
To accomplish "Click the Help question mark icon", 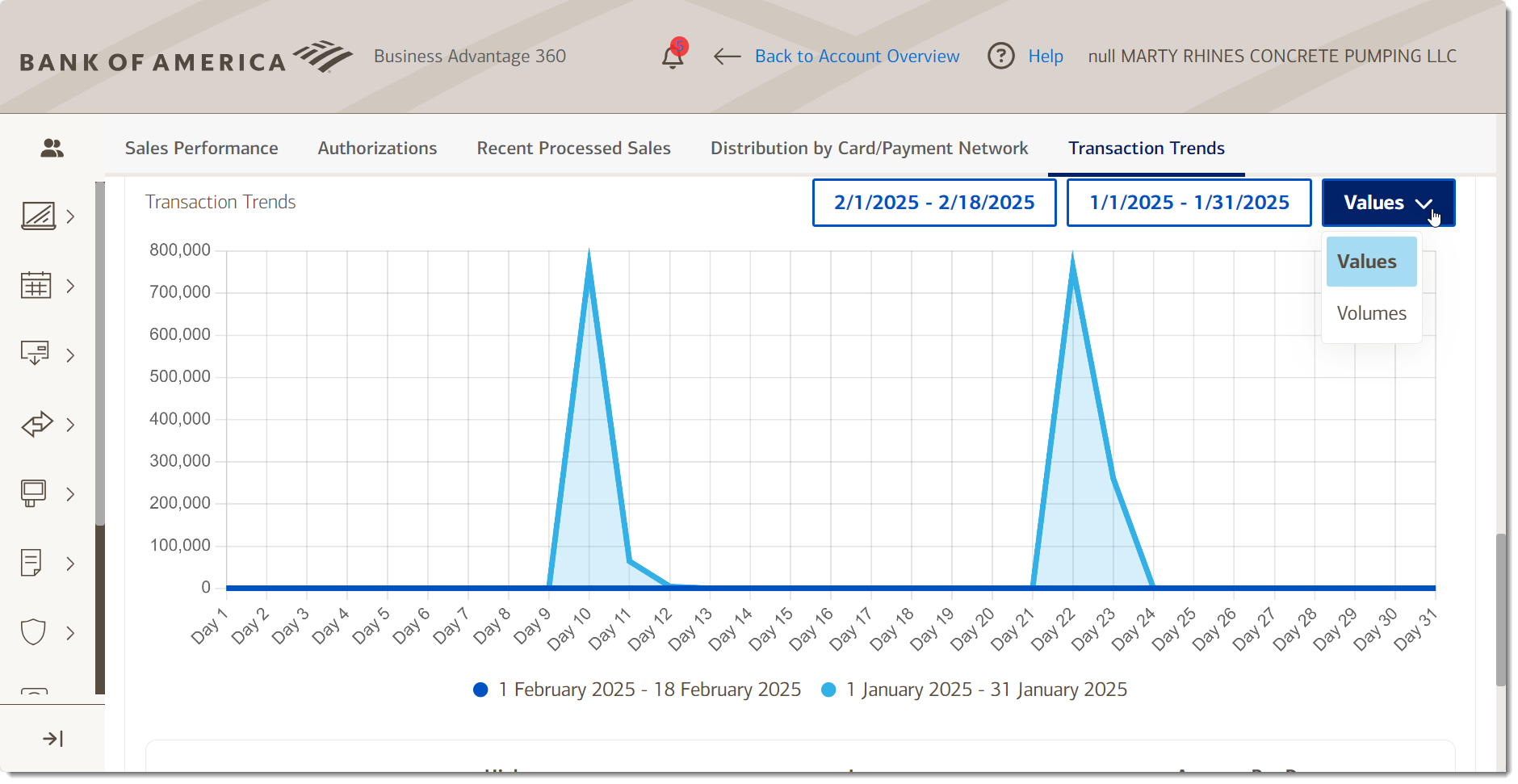I will click(x=1000, y=56).
